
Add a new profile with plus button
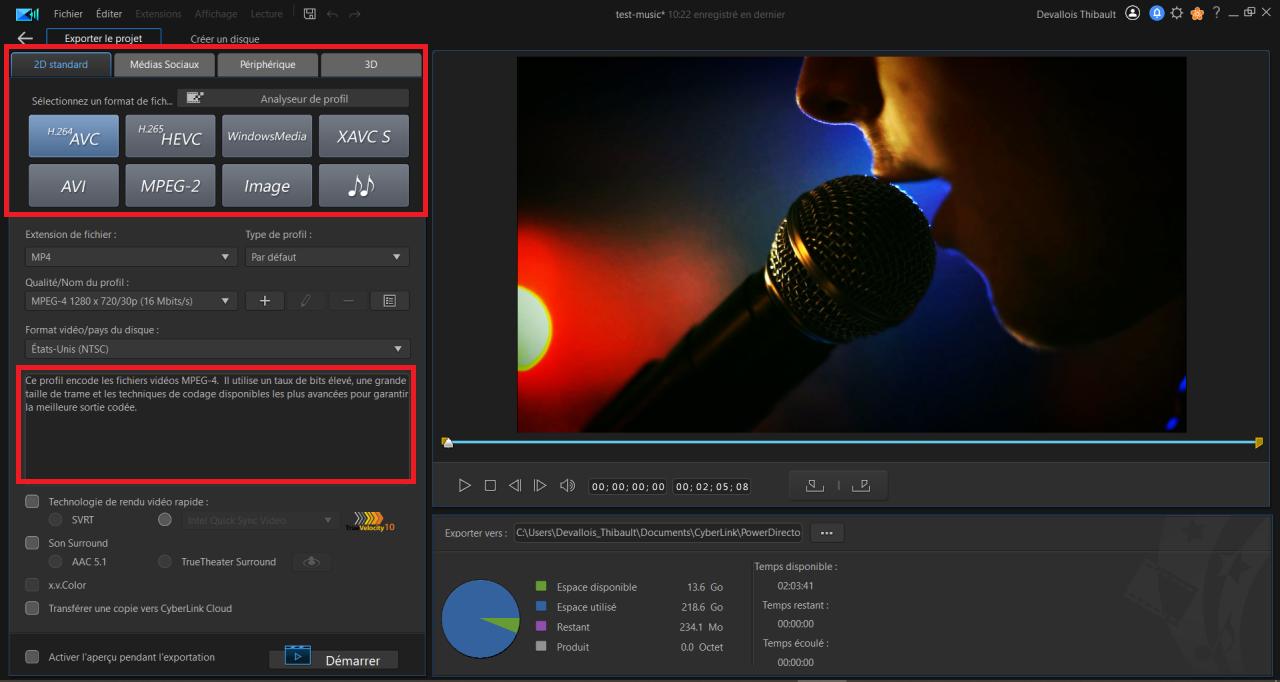tap(265, 301)
